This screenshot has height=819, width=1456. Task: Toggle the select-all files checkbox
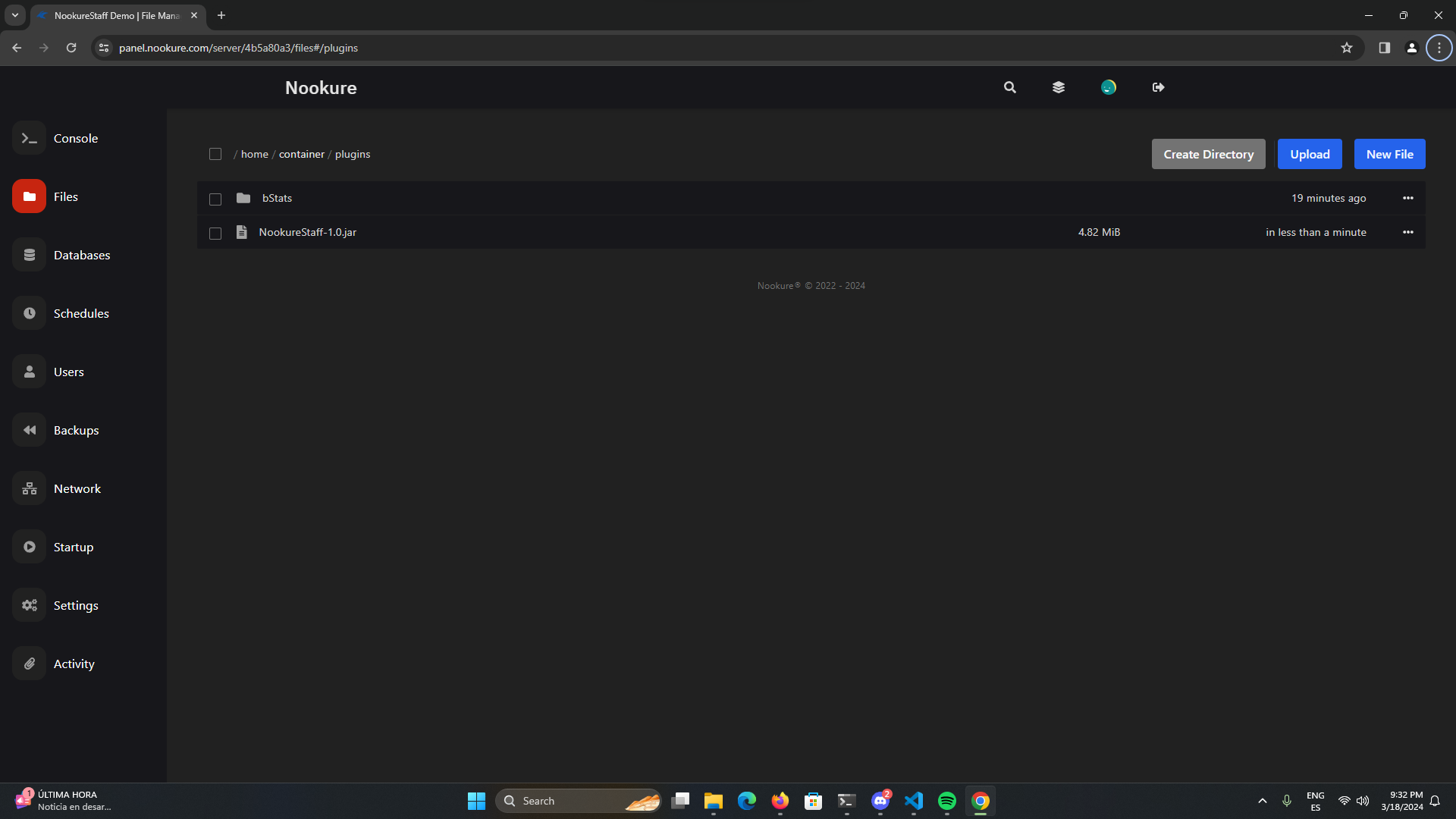pos(215,154)
